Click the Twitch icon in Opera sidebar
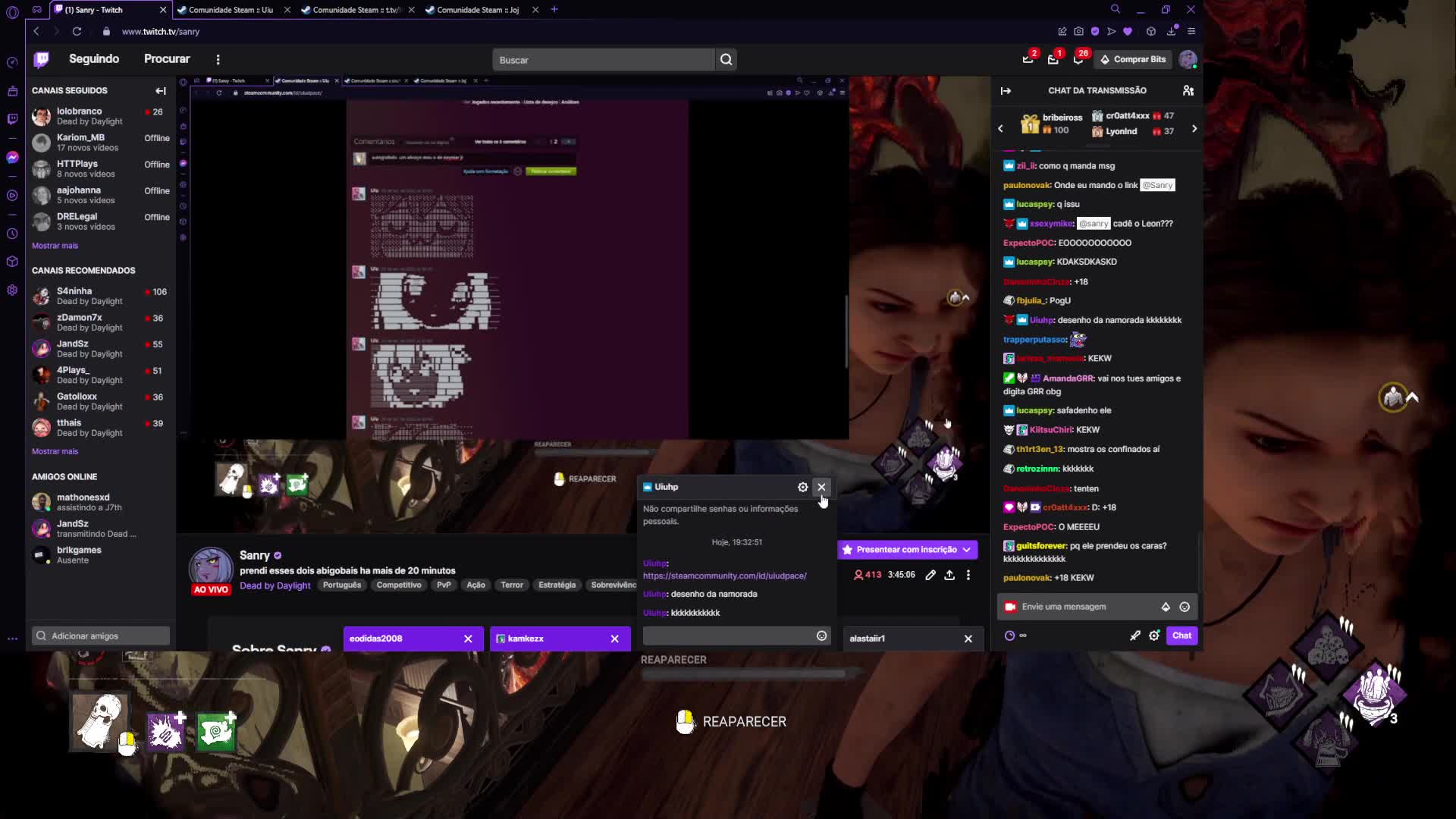The width and height of the screenshot is (1456, 819). tap(12, 118)
